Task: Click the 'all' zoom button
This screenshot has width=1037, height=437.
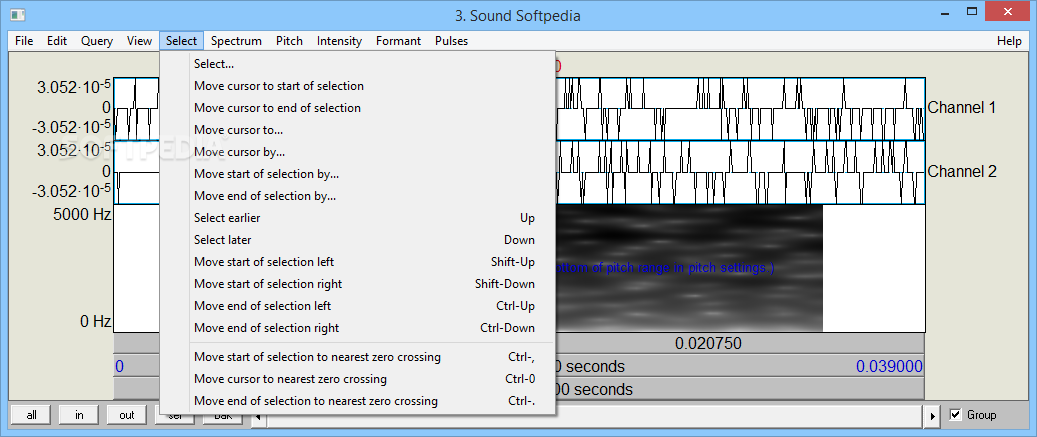Action: click(32, 415)
